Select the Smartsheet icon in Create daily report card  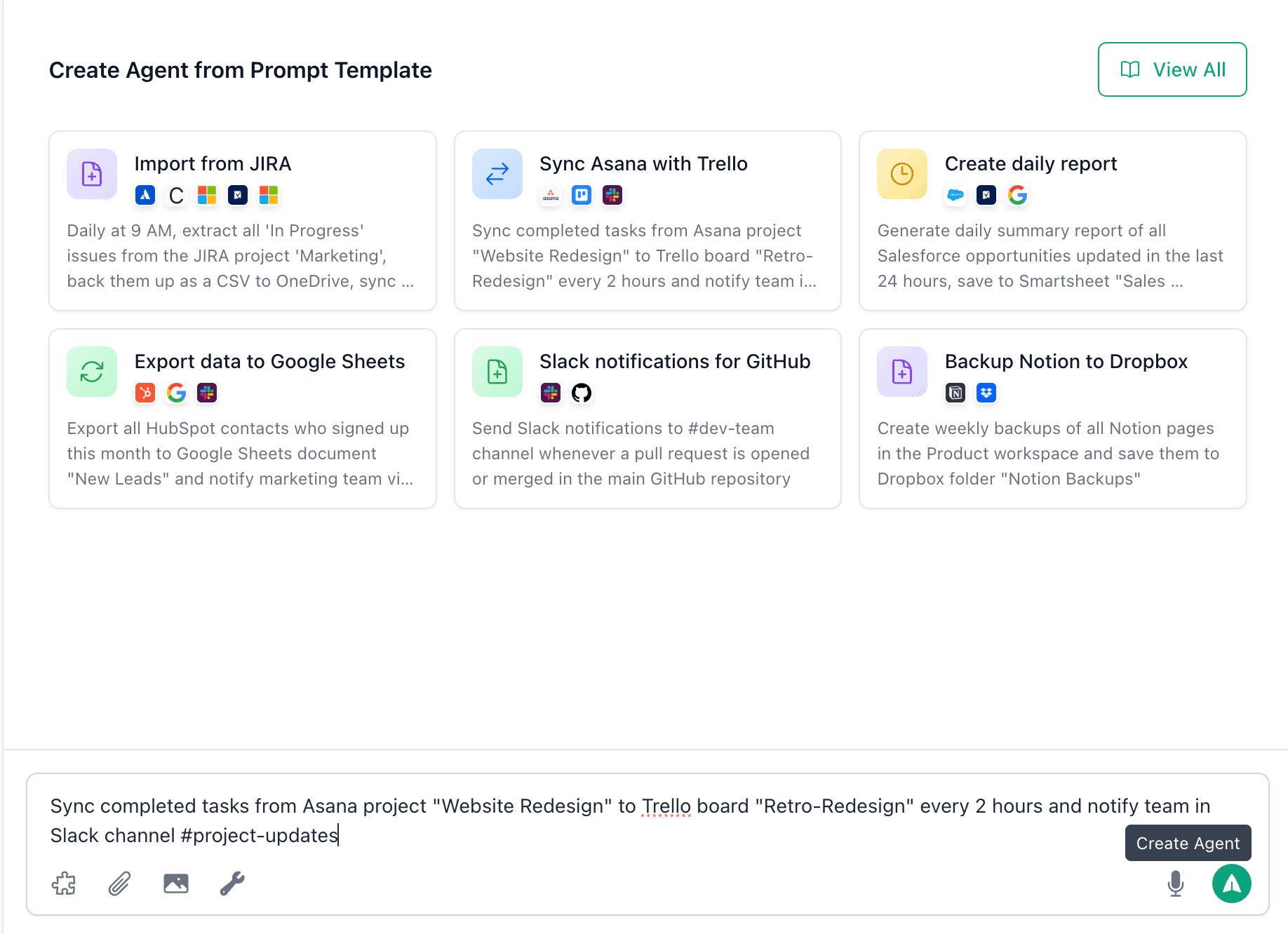(x=986, y=195)
